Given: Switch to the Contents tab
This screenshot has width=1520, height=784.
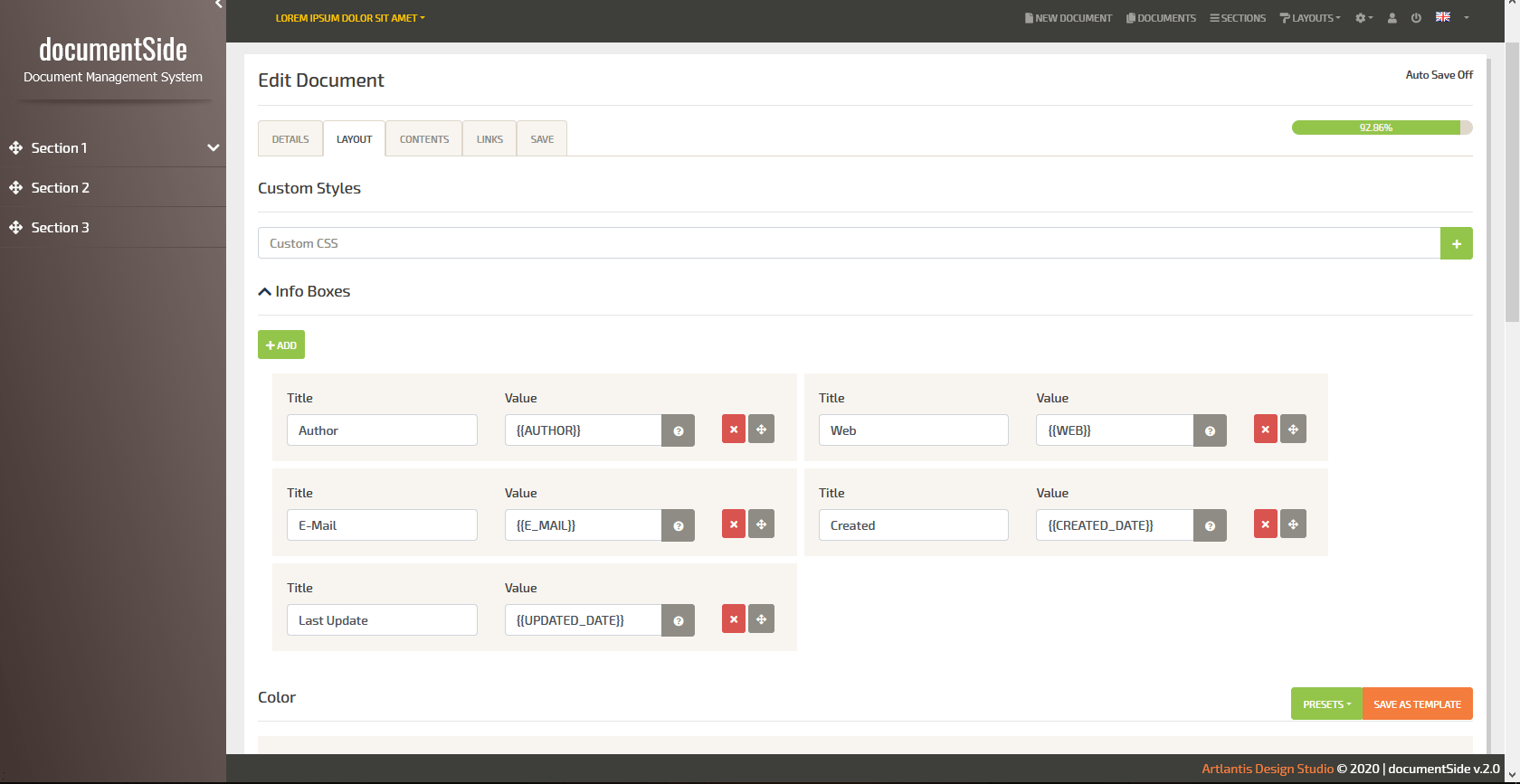Looking at the screenshot, I should pos(424,138).
